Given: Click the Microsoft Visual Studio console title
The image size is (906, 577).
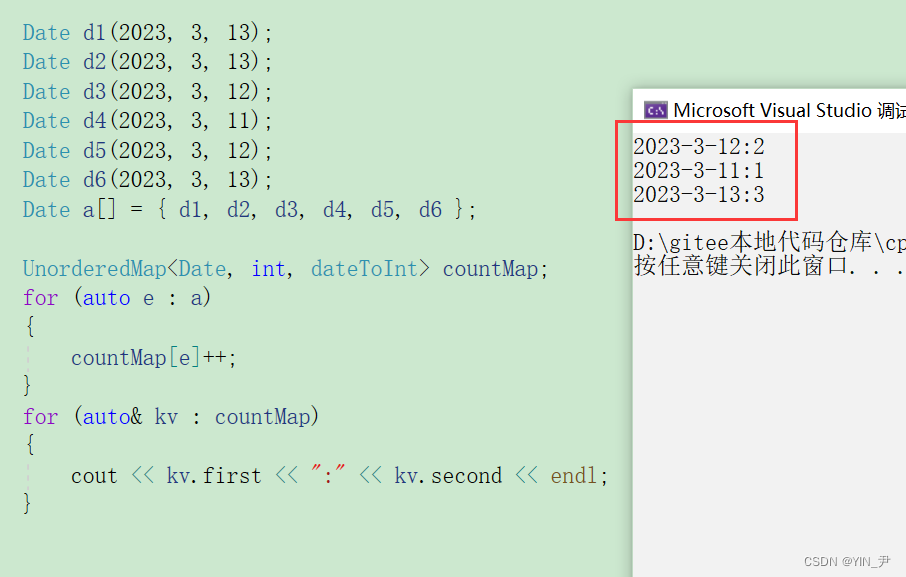Looking at the screenshot, I should (789, 110).
